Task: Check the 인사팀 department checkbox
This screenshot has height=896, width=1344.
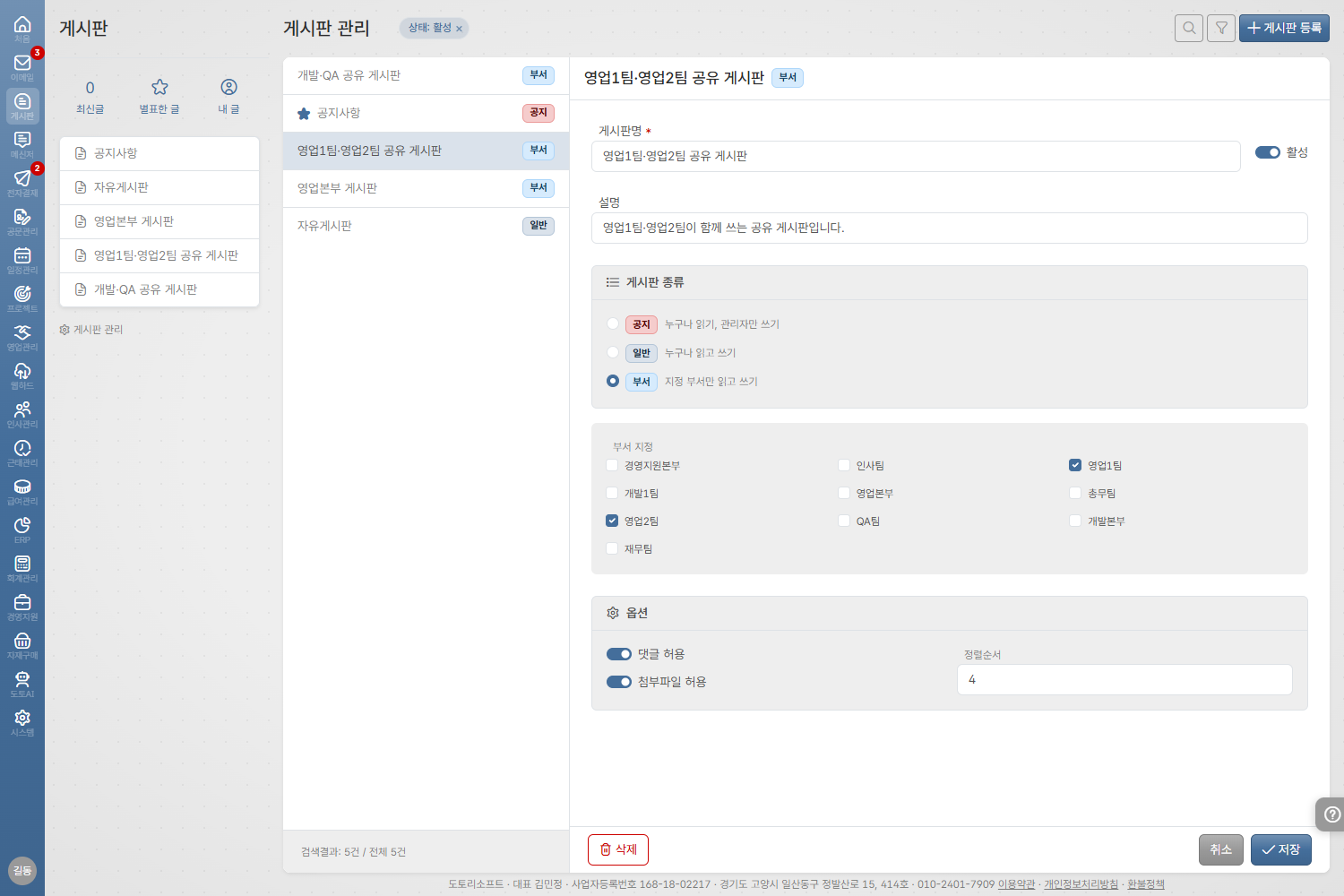Action: point(843,465)
